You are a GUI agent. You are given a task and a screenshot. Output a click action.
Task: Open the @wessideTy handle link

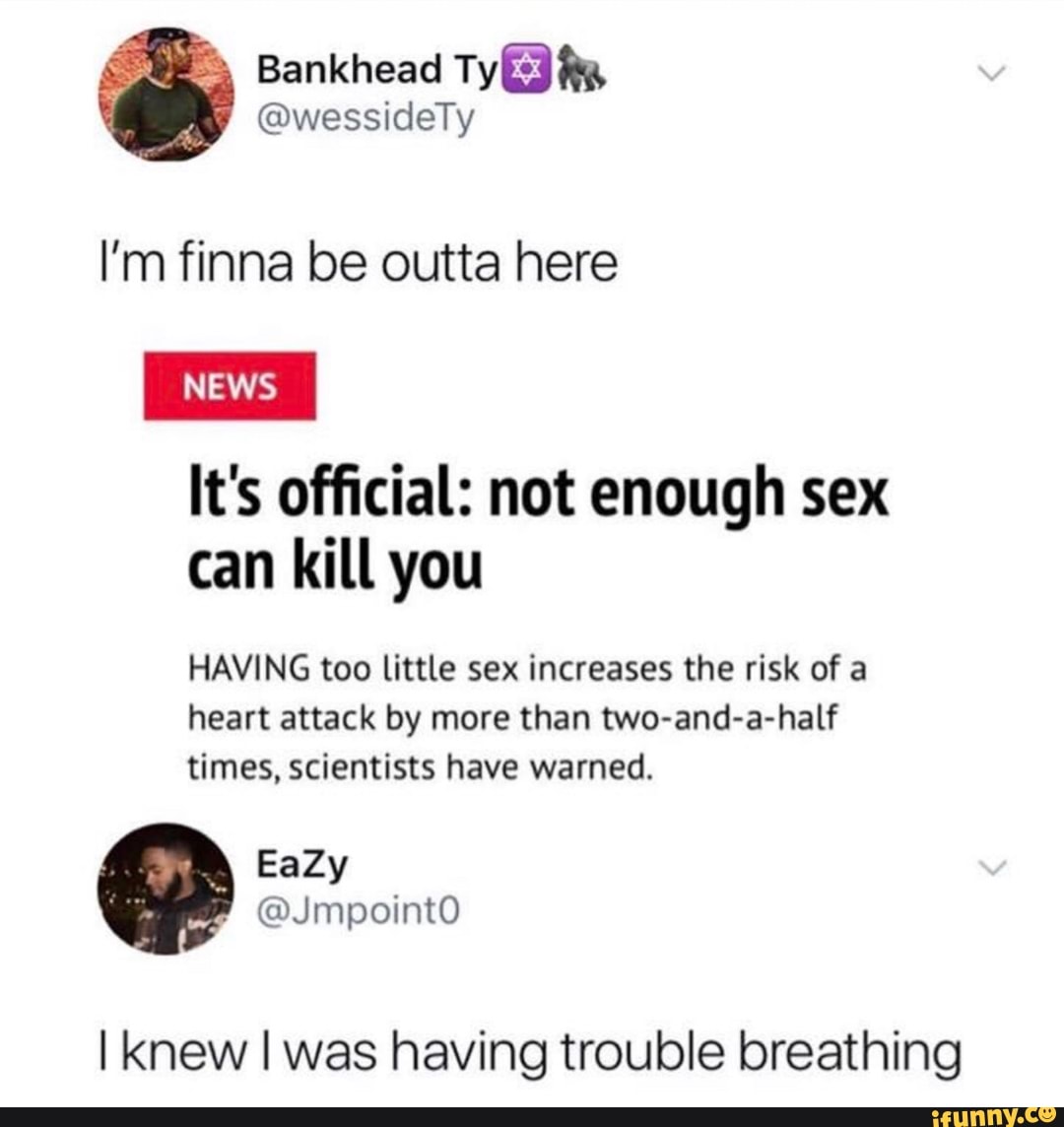[x=366, y=119]
